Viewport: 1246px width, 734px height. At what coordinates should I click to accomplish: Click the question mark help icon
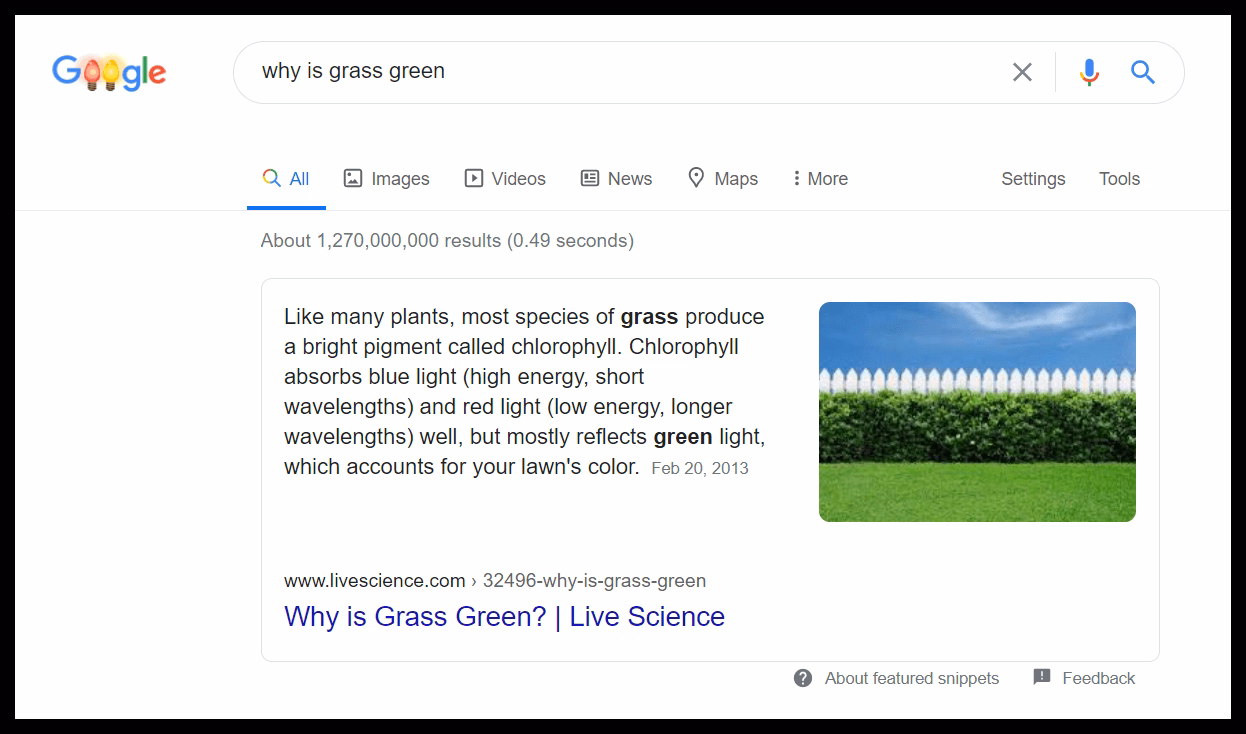tap(802, 678)
